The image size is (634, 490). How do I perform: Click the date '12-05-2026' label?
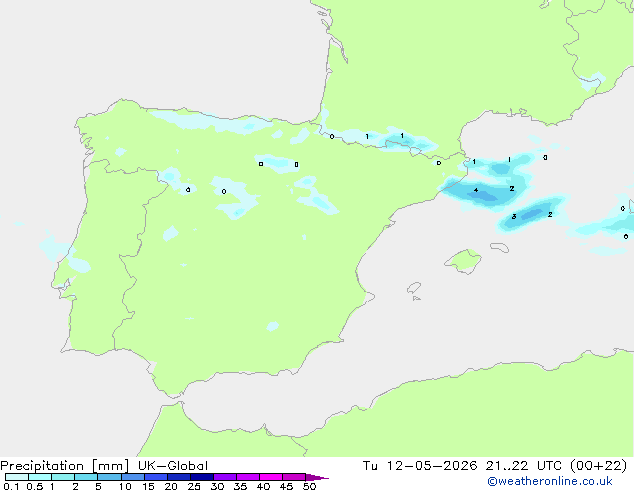(432, 466)
